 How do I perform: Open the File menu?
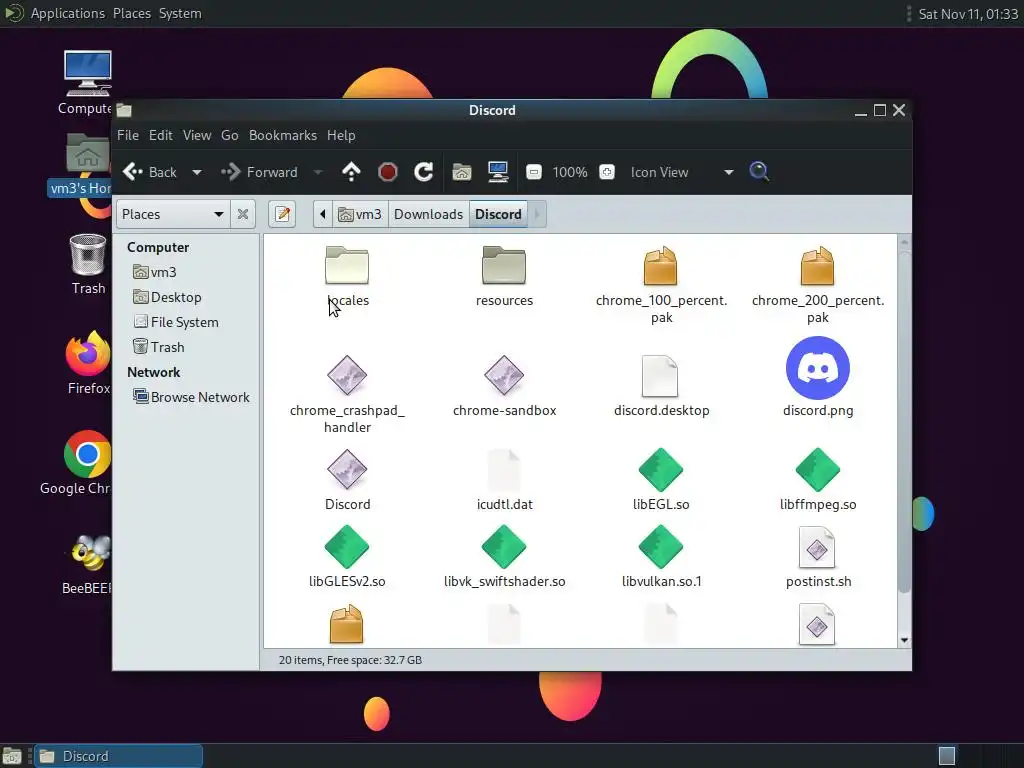(128, 135)
